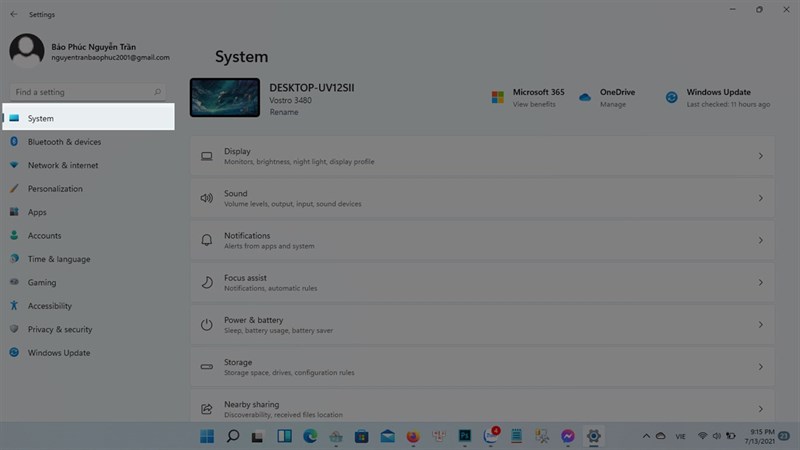800x450 pixels.
Task: Click the OneDrive cloud icon
Action: pyautogui.click(x=585, y=97)
